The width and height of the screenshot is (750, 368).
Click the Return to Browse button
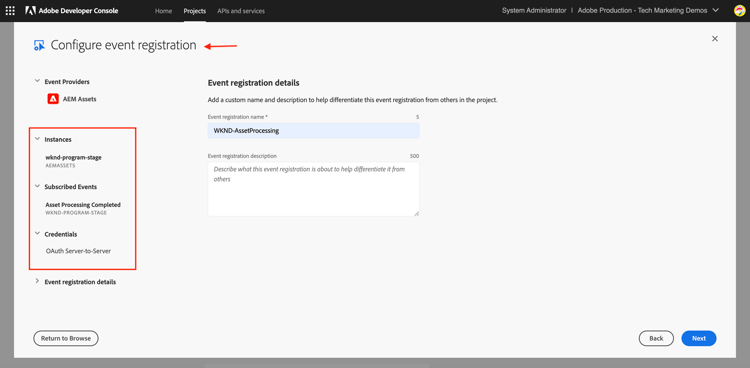point(66,338)
